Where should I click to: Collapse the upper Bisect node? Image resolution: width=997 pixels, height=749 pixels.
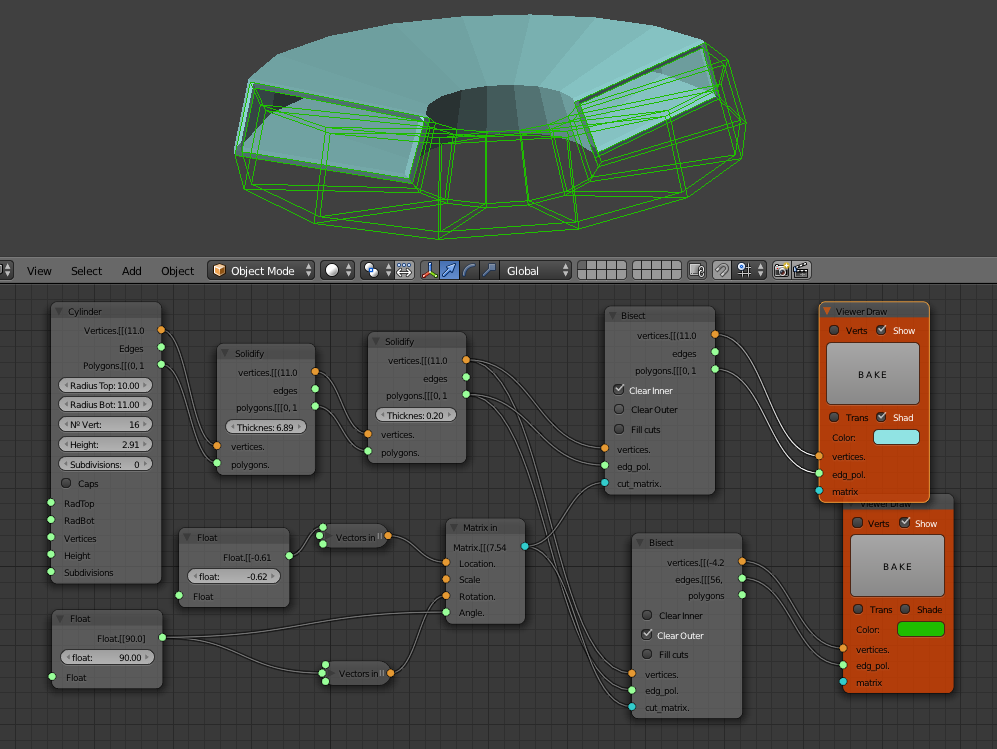point(612,315)
